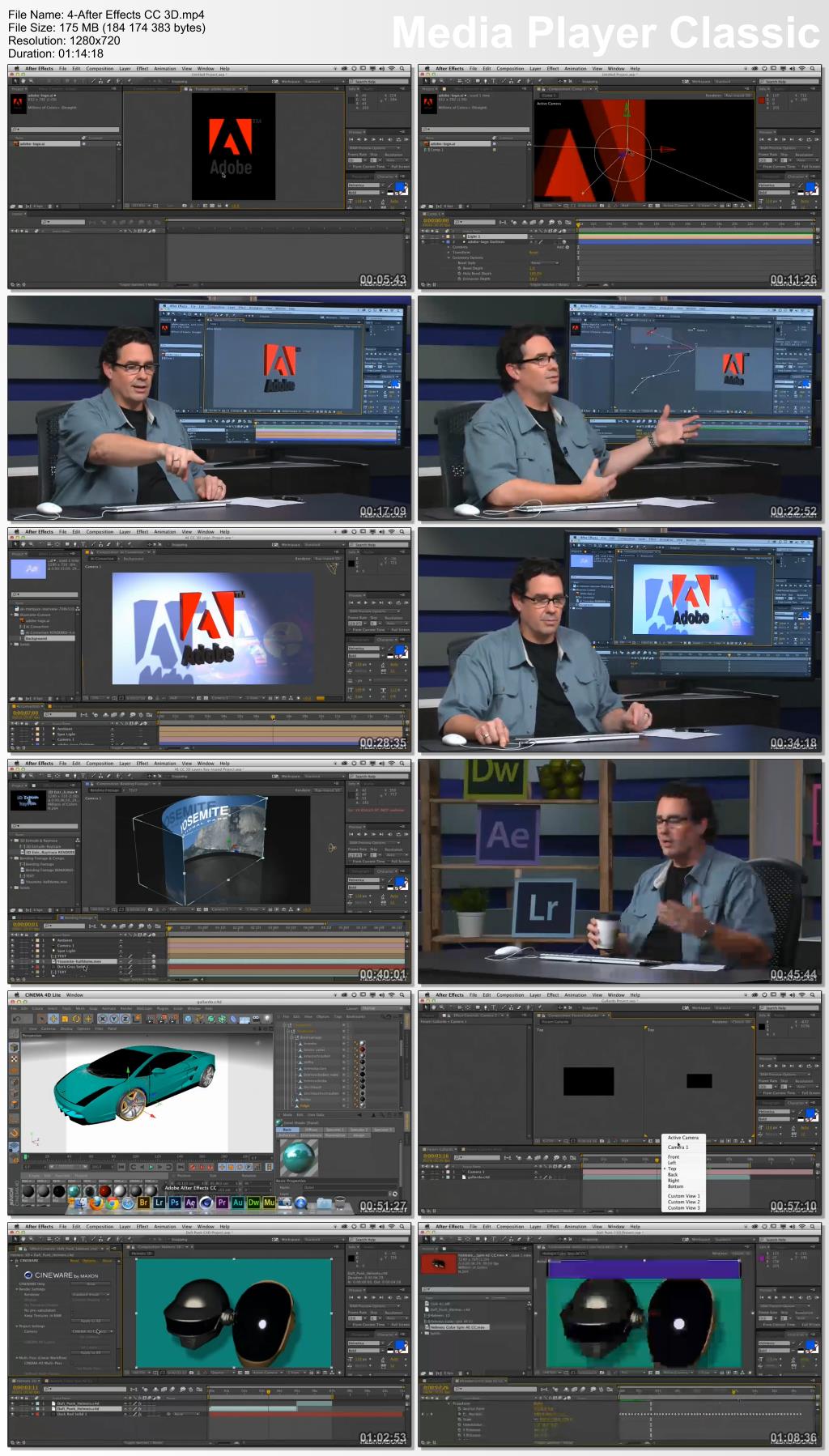Hide the Camera 1 layer, 00:57:10 frame

click(423, 1172)
